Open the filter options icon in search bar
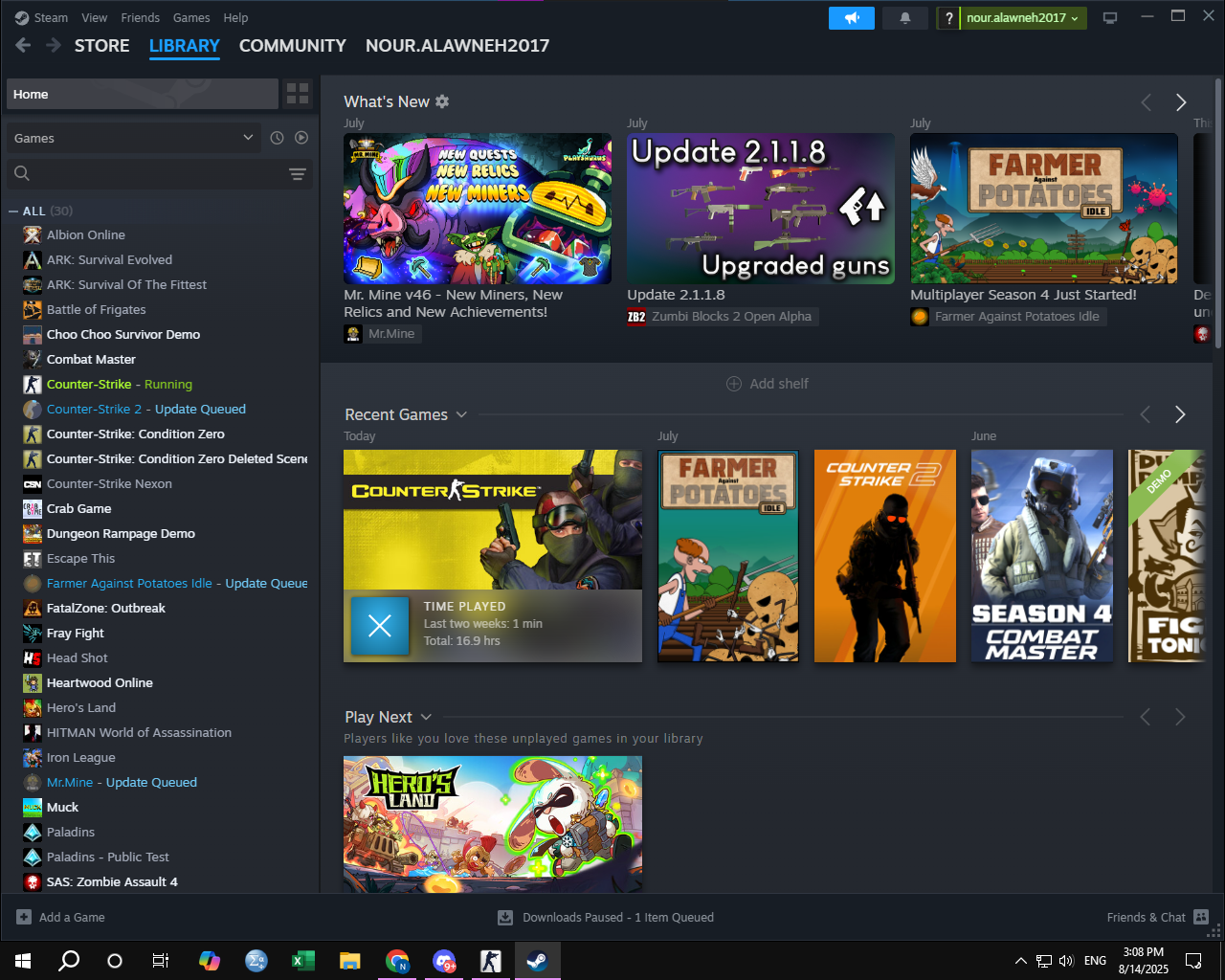The width and height of the screenshot is (1225, 980). (x=297, y=173)
